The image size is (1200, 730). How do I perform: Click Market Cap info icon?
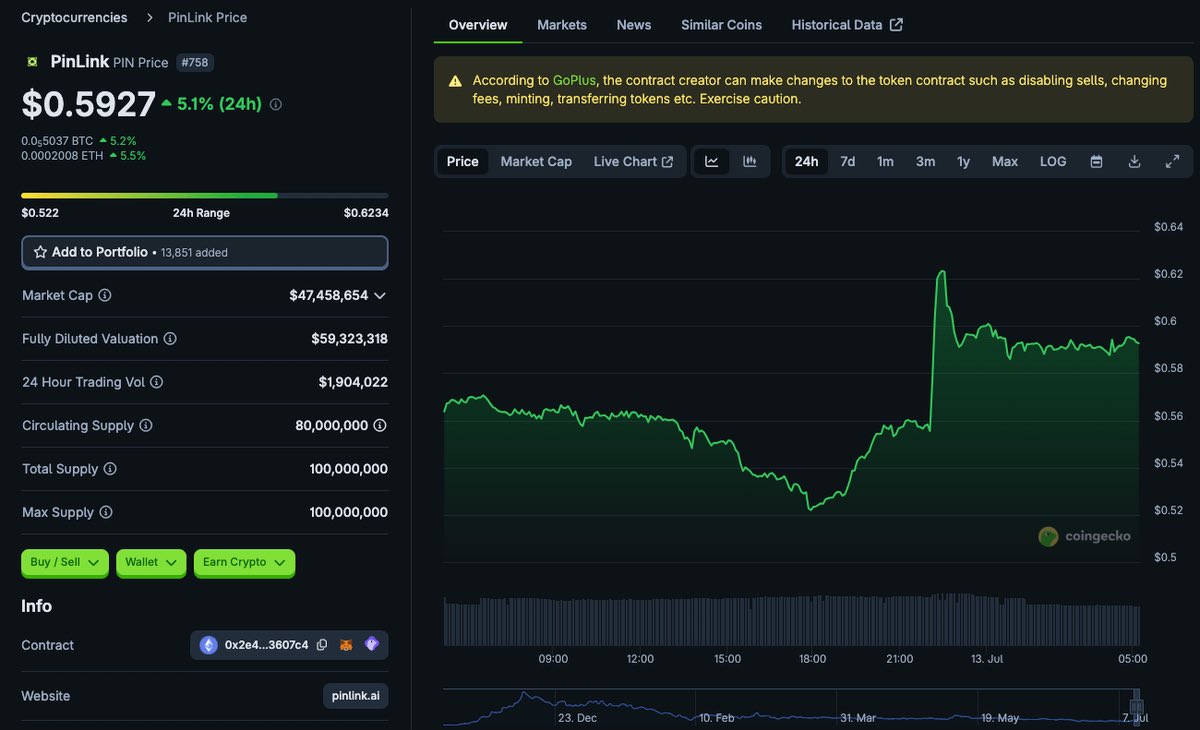click(105, 295)
